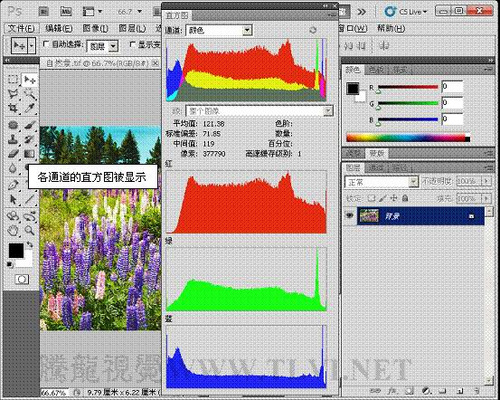Open the 通道 channel dropdown in histogram
Viewport: 500px width, 400px height.
219,30
